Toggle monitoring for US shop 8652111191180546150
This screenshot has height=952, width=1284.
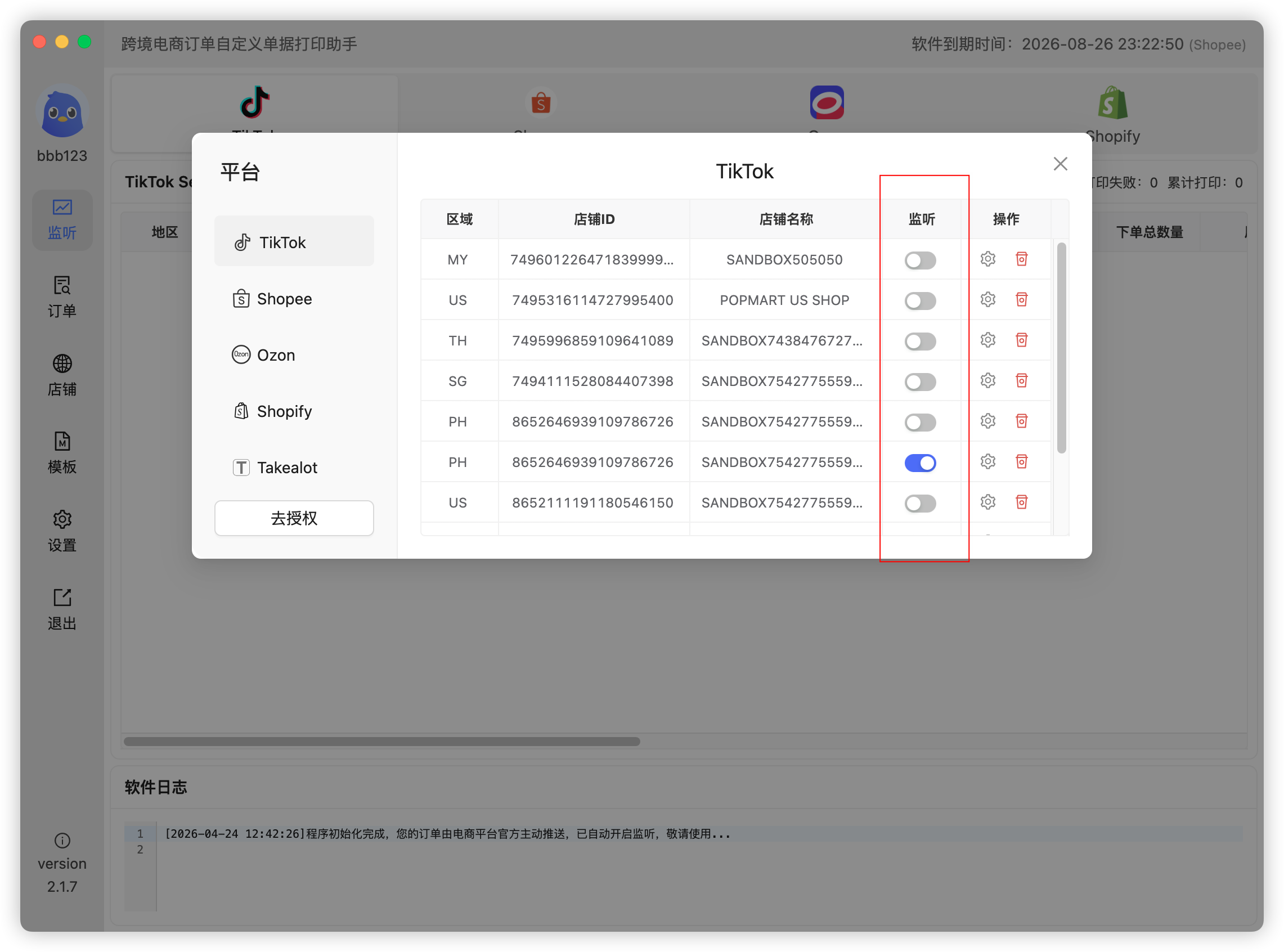920,503
